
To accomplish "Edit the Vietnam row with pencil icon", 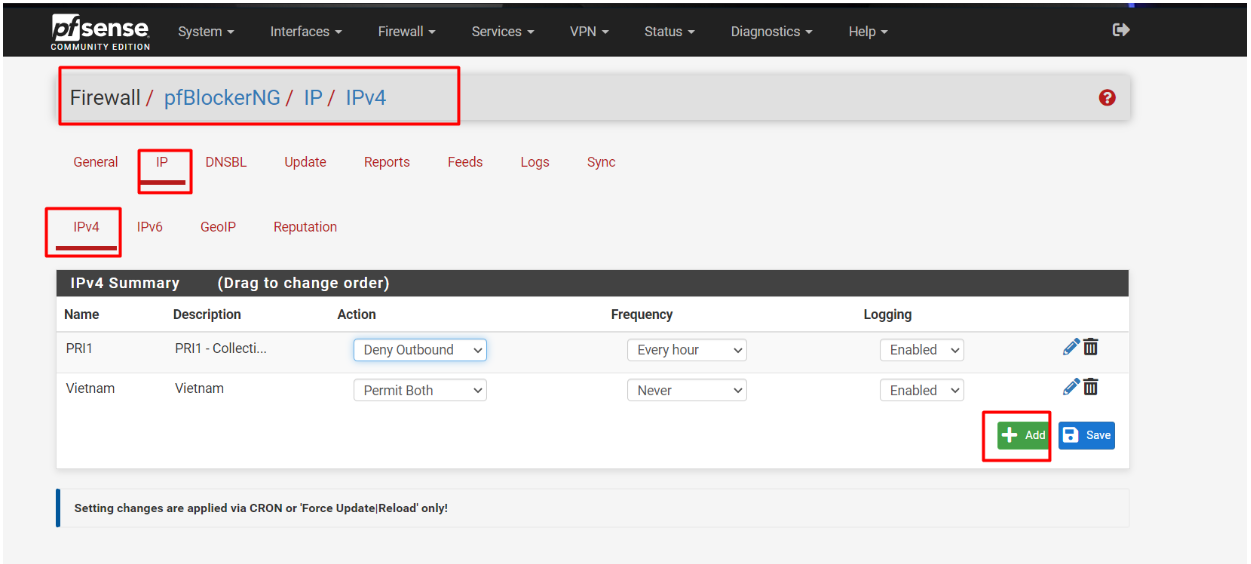I will pyautogui.click(x=1071, y=387).
